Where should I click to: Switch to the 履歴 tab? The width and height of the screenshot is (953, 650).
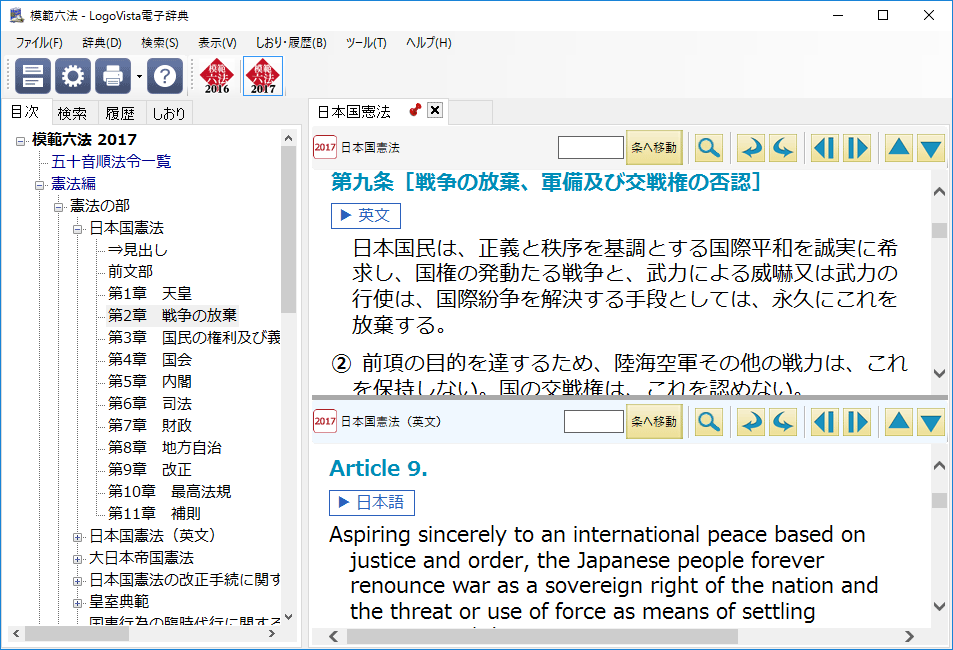tap(120, 113)
